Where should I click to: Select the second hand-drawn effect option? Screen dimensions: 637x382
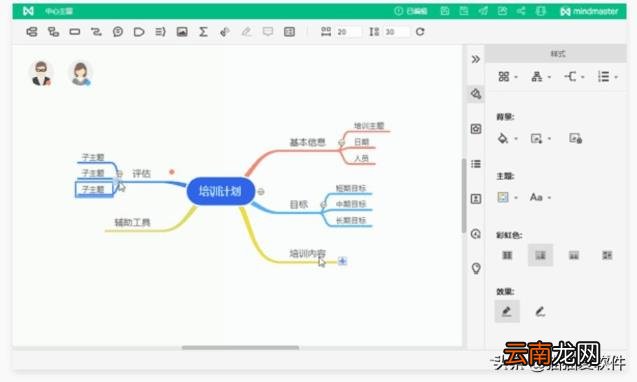[x=540, y=311]
